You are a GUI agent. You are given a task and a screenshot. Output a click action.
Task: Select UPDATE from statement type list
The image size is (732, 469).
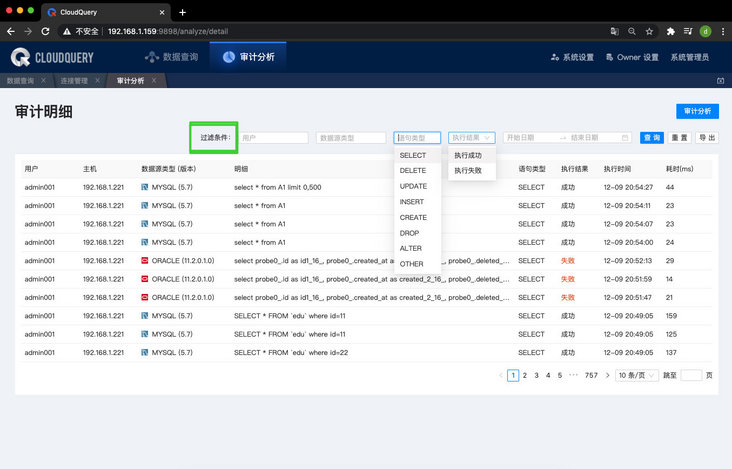[417, 186]
